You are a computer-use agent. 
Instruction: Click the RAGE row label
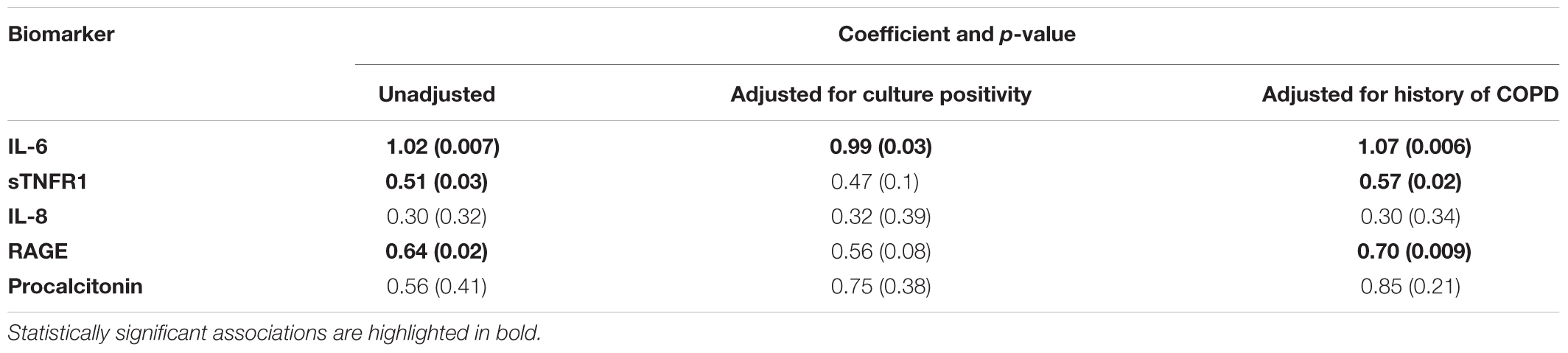[38, 251]
